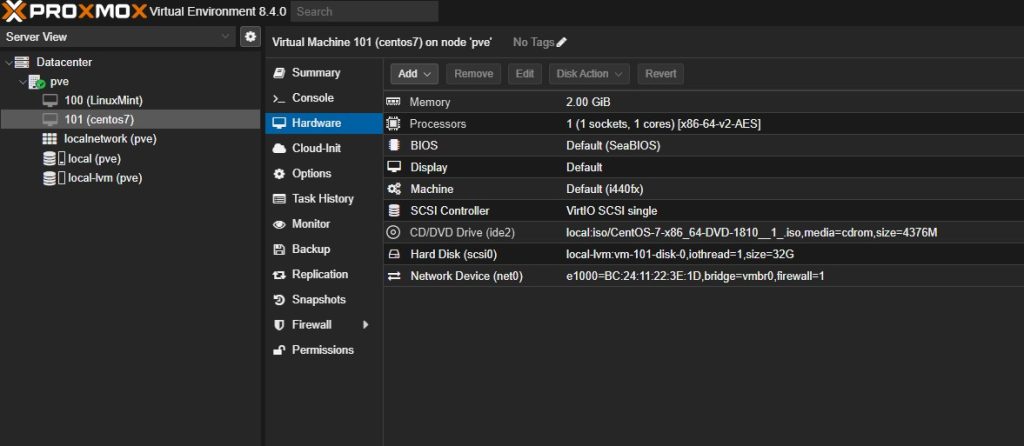The image size is (1024, 446).
Task: Open the Summary tab
Action: pyautogui.click(x=324, y=72)
